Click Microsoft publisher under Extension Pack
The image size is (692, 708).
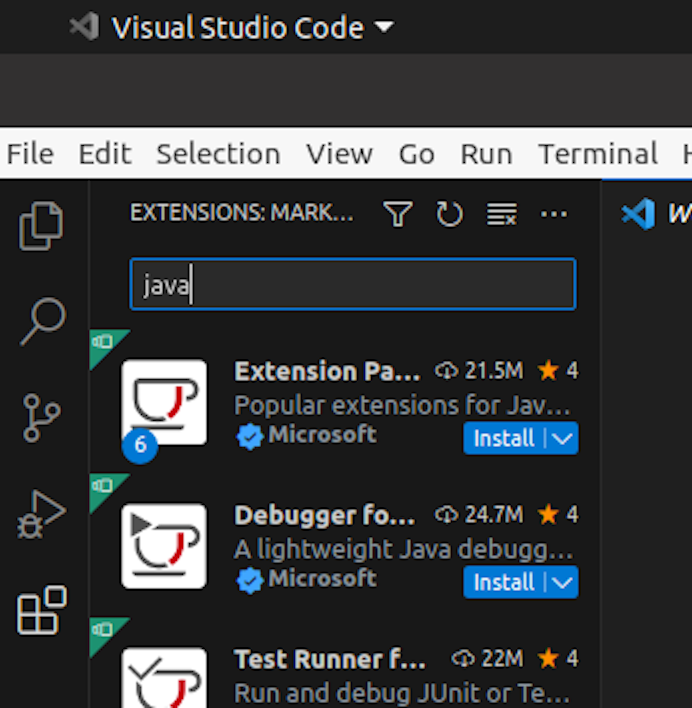tap(322, 434)
